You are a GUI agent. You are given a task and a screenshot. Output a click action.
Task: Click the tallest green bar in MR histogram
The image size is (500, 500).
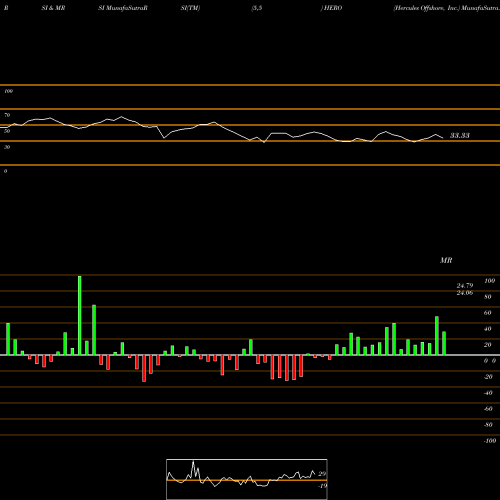pos(80,315)
